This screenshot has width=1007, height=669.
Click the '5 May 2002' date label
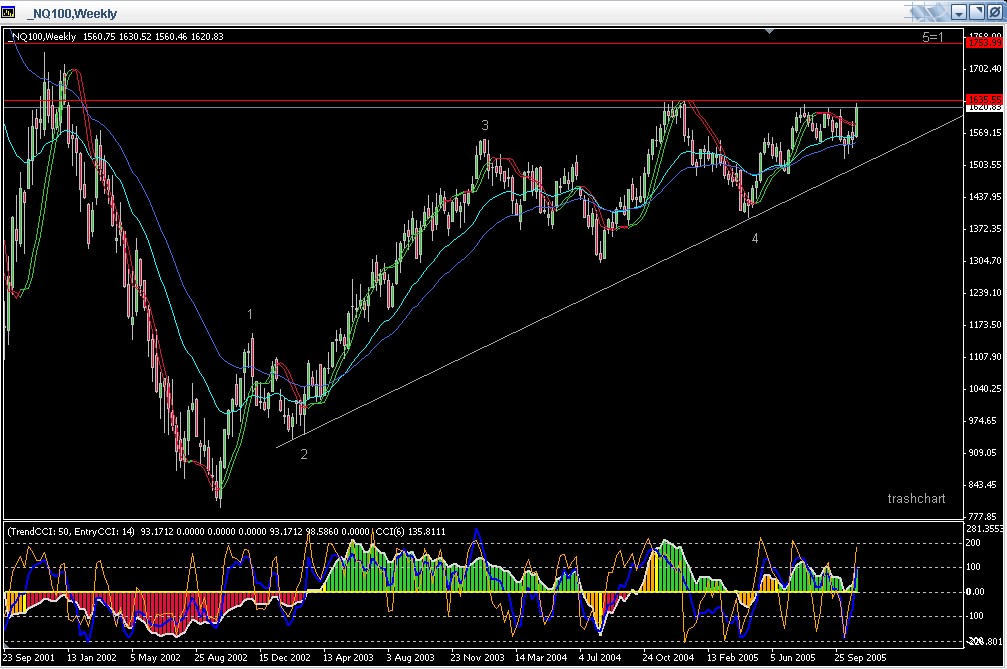point(155,657)
